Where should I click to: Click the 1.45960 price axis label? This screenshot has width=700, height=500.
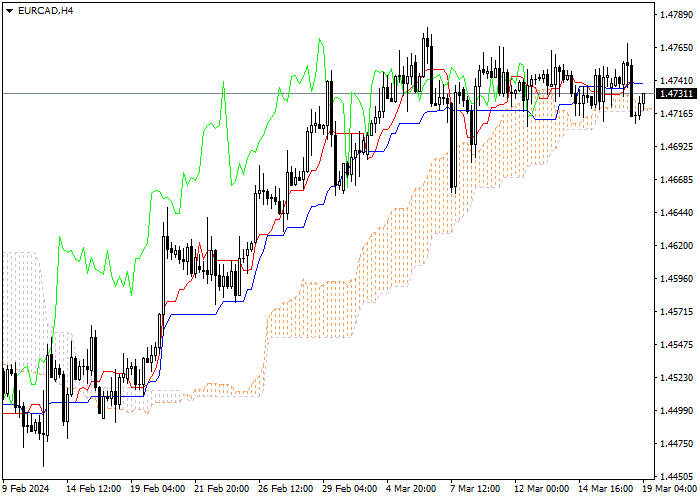pyautogui.click(x=677, y=279)
